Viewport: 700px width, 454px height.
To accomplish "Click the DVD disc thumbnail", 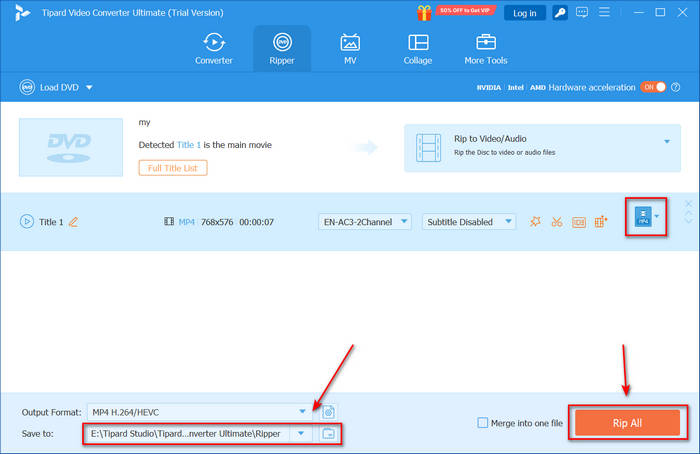I will [71, 147].
